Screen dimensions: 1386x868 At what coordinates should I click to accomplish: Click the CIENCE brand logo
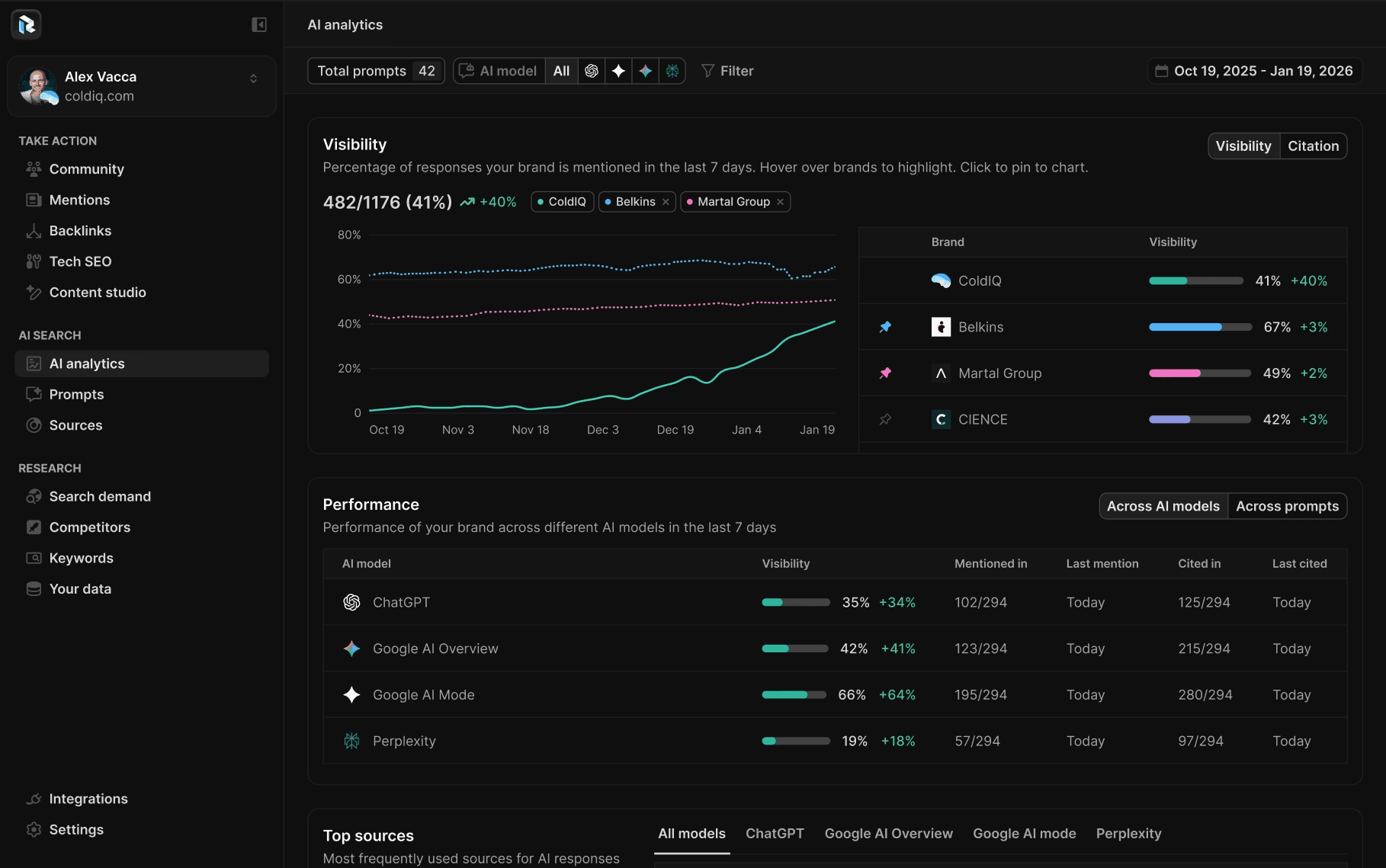tap(941, 420)
